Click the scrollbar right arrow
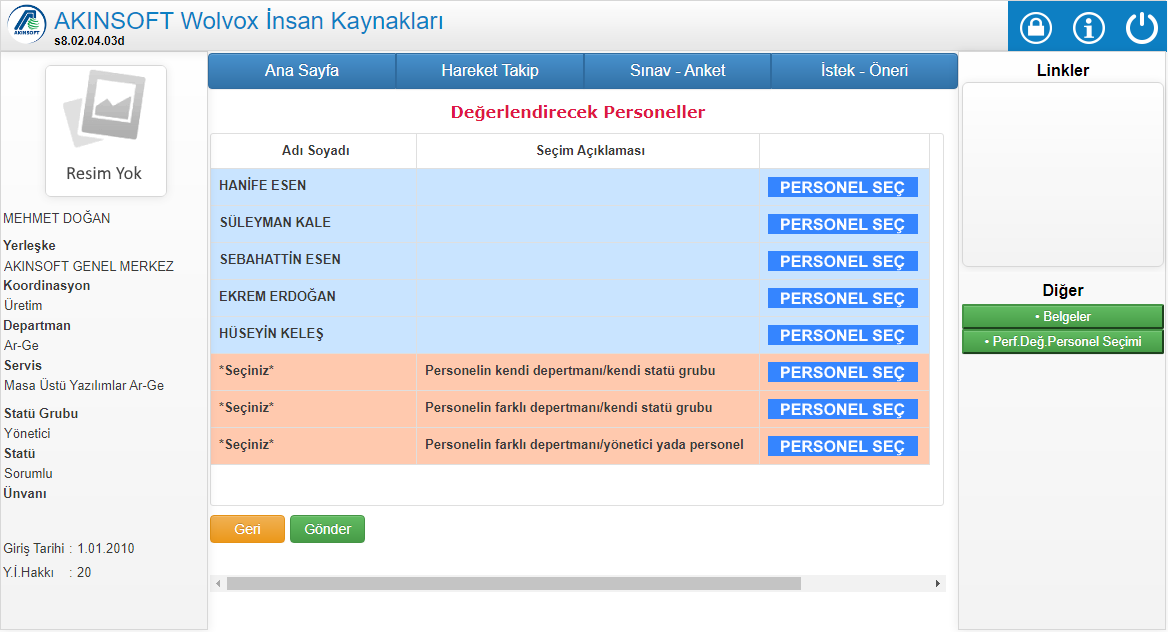The width and height of the screenshot is (1168, 632). click(x=938, y=584)
